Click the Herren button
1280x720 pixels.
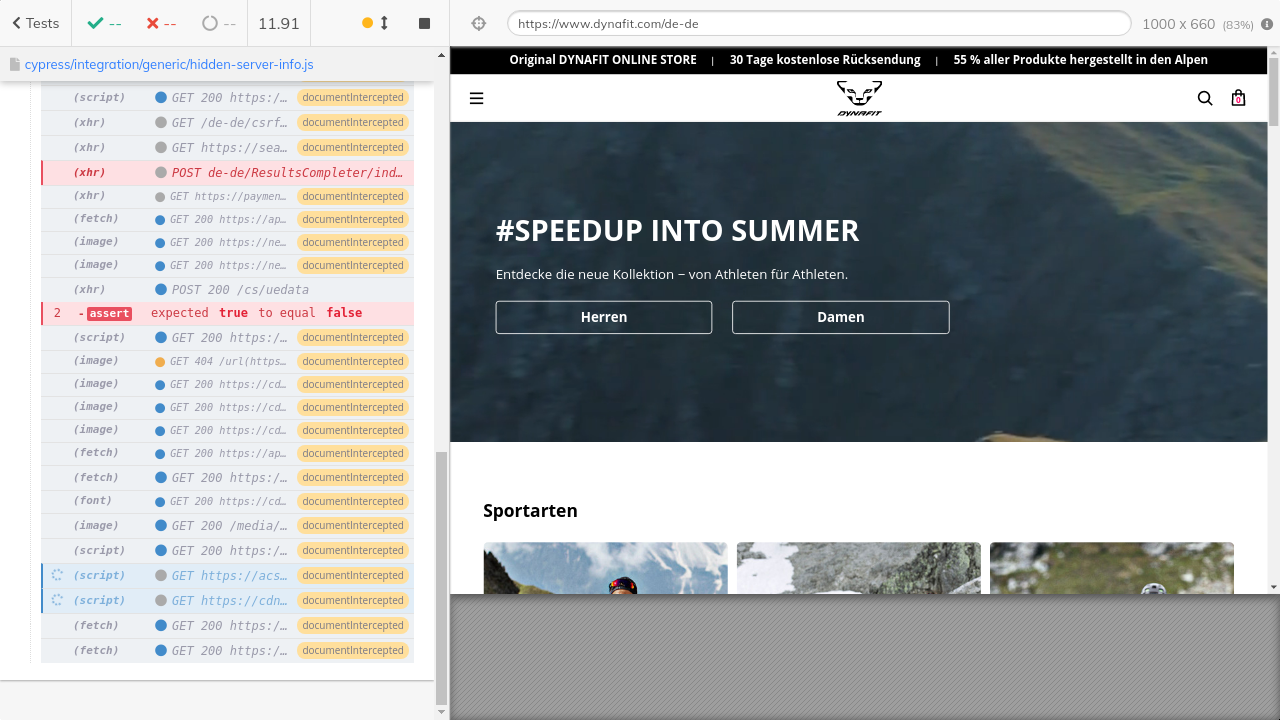604,317
